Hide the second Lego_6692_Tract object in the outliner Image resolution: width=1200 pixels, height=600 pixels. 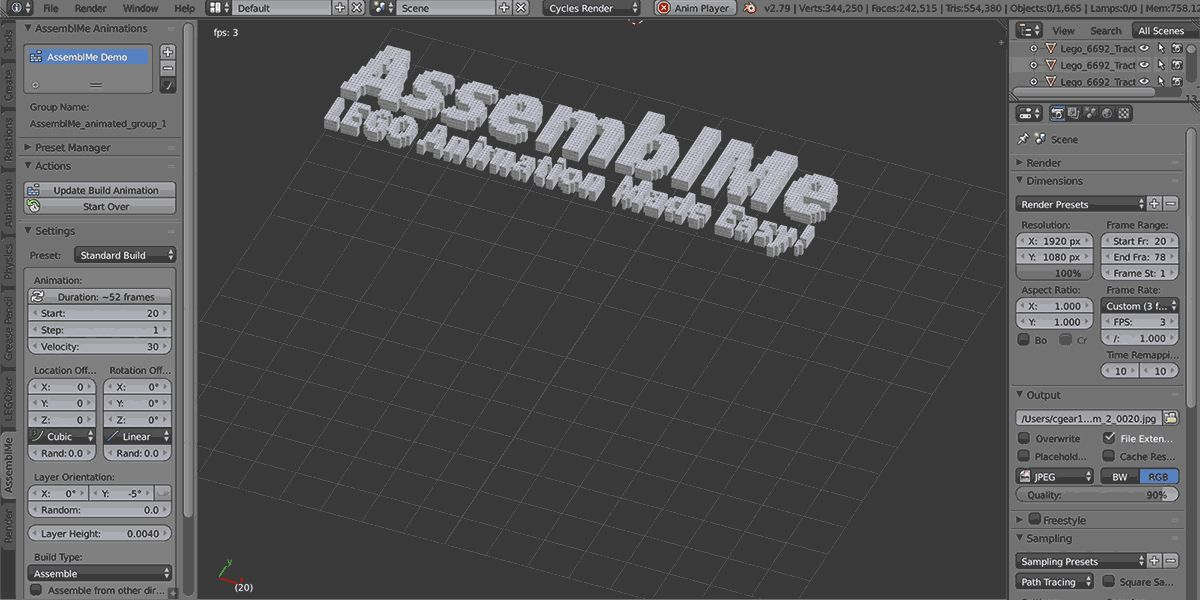pyautogui.click(x=1145, y=65)
